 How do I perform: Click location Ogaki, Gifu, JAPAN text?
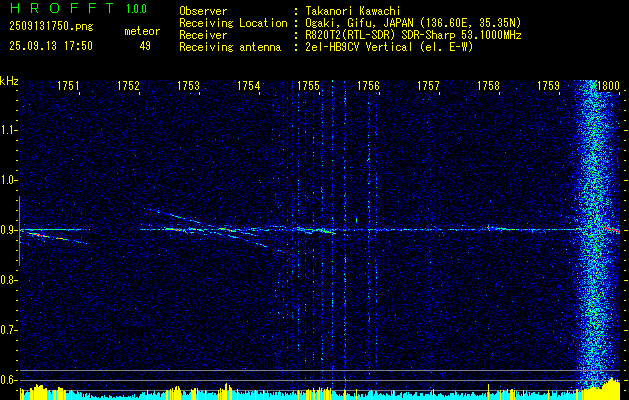pos(413,23)
